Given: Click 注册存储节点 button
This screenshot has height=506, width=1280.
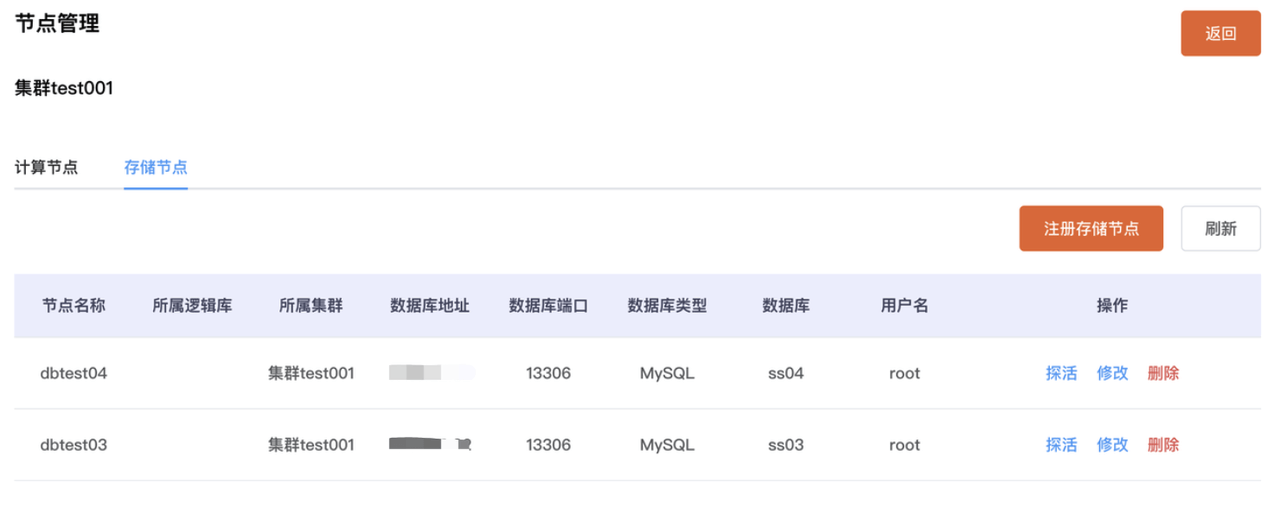Looking at the screenshot, I should tap(1091, 228).
